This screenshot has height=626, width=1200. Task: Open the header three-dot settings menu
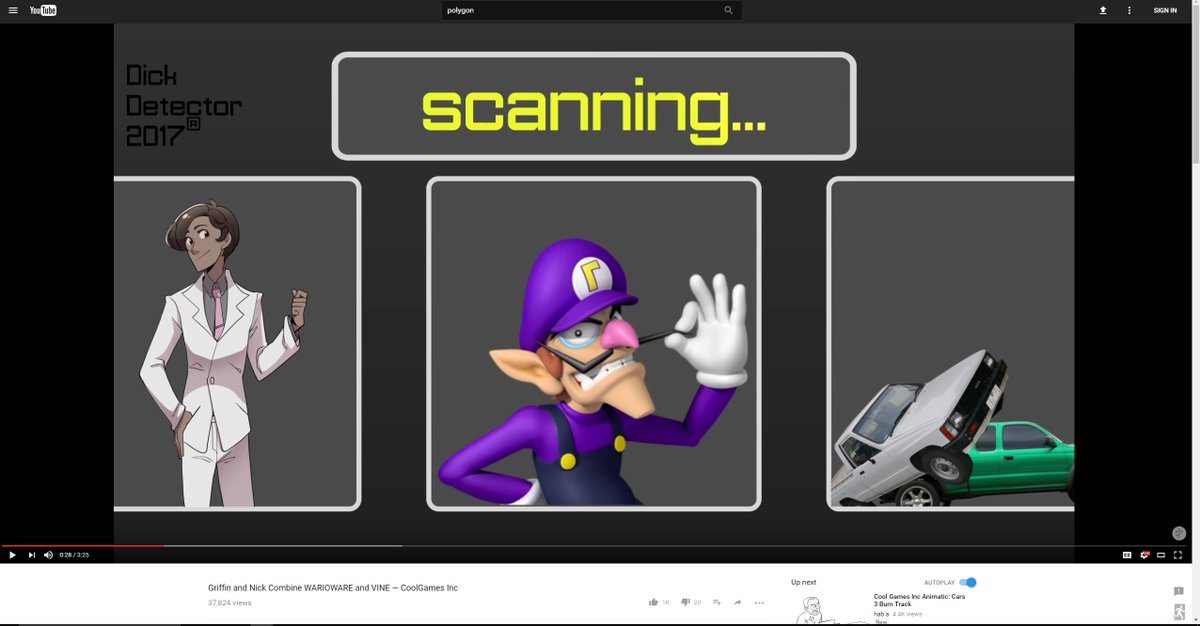point(1130,10)
